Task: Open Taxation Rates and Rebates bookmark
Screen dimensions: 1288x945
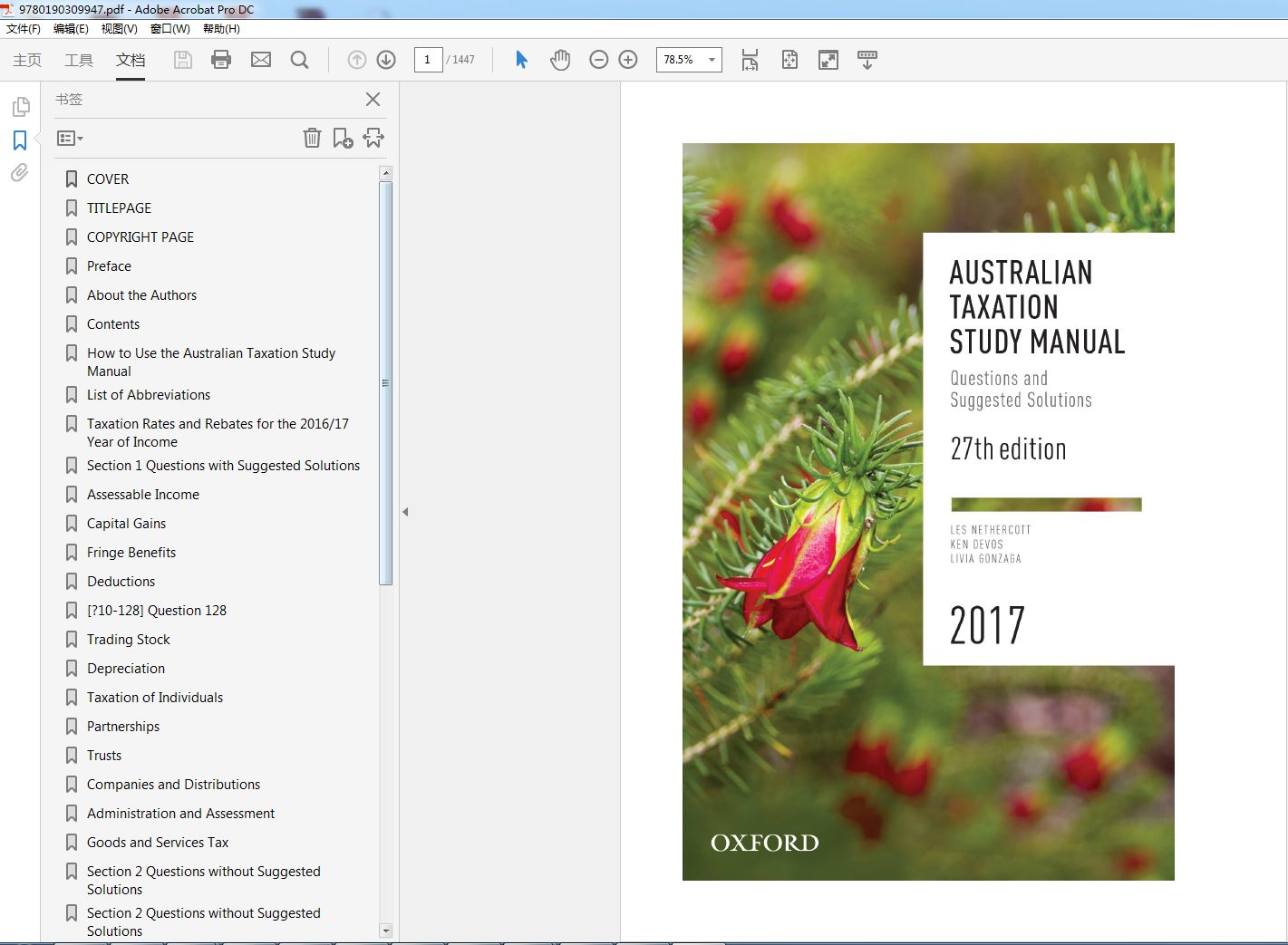Action: (218, 433)
